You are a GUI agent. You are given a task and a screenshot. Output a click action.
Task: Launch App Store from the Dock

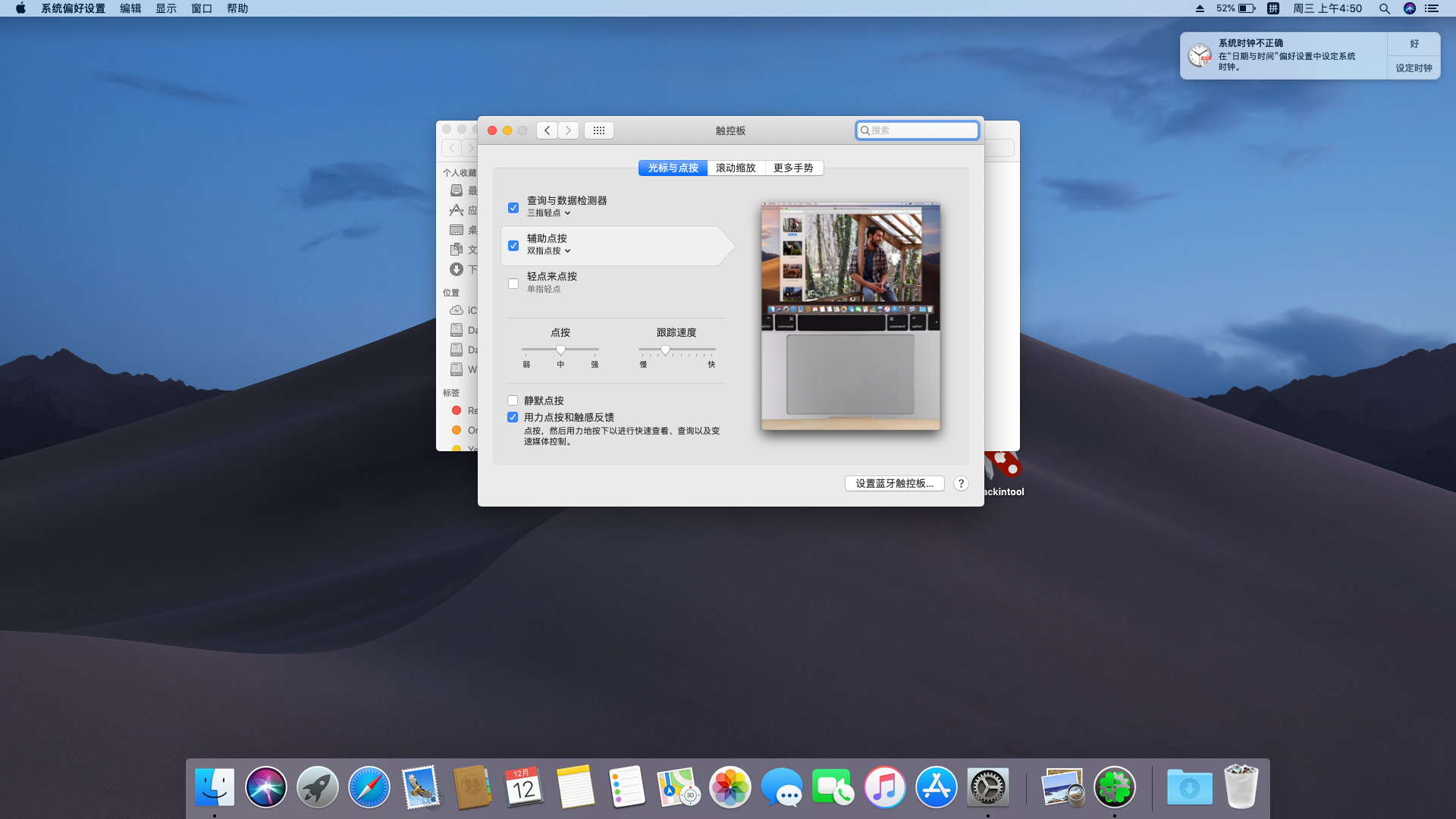click(x=937, y=787)
